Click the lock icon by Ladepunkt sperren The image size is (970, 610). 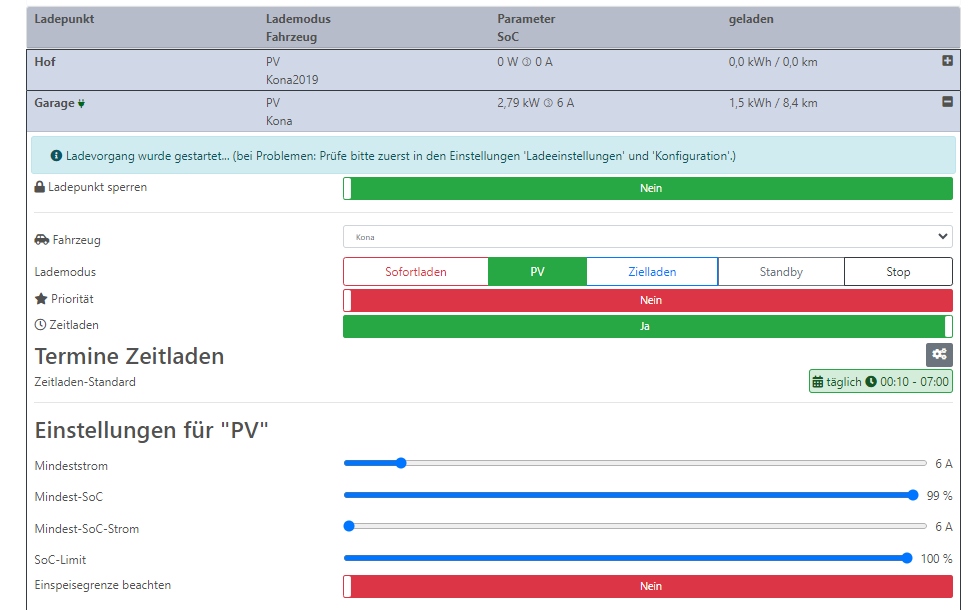[x=40, y=187]
